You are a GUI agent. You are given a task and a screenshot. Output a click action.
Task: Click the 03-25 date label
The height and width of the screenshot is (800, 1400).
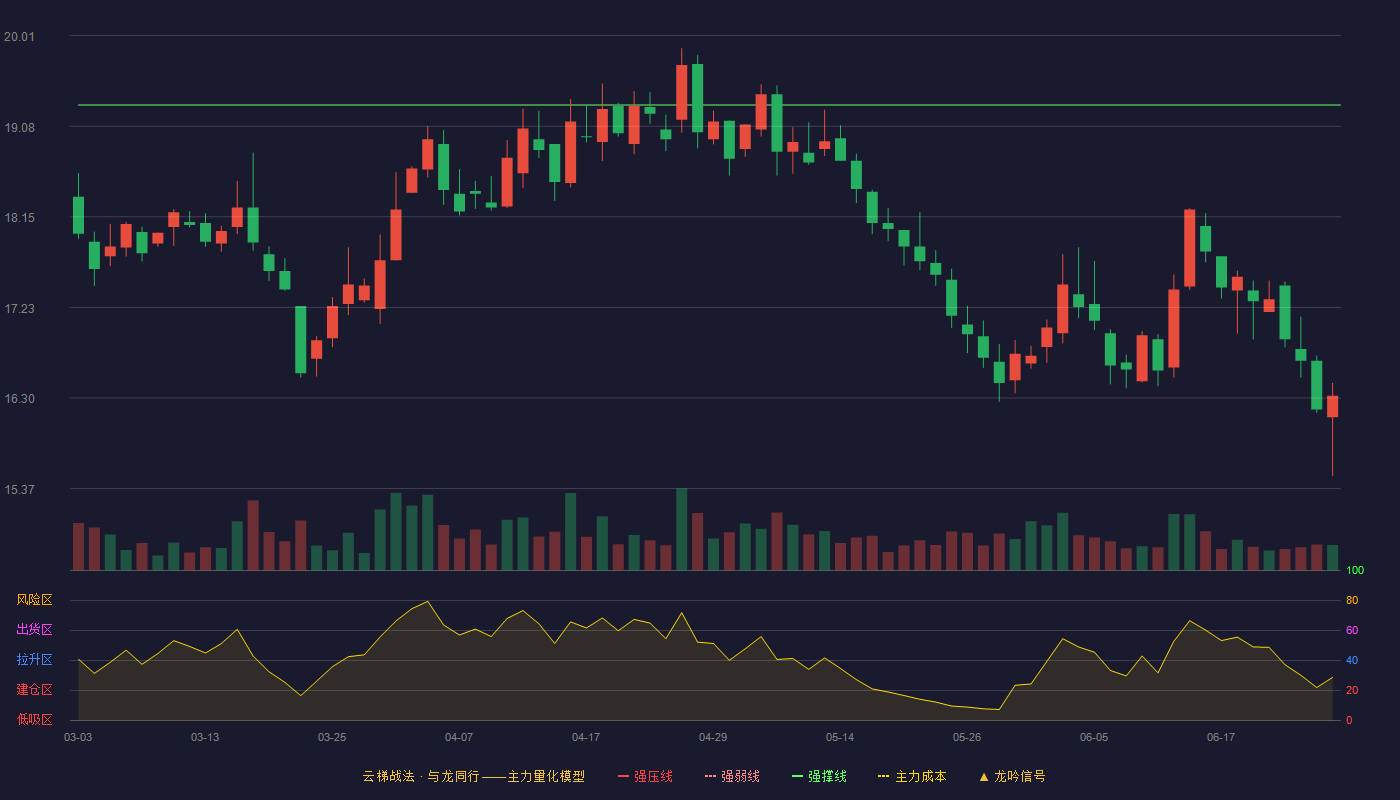point(332,737)
